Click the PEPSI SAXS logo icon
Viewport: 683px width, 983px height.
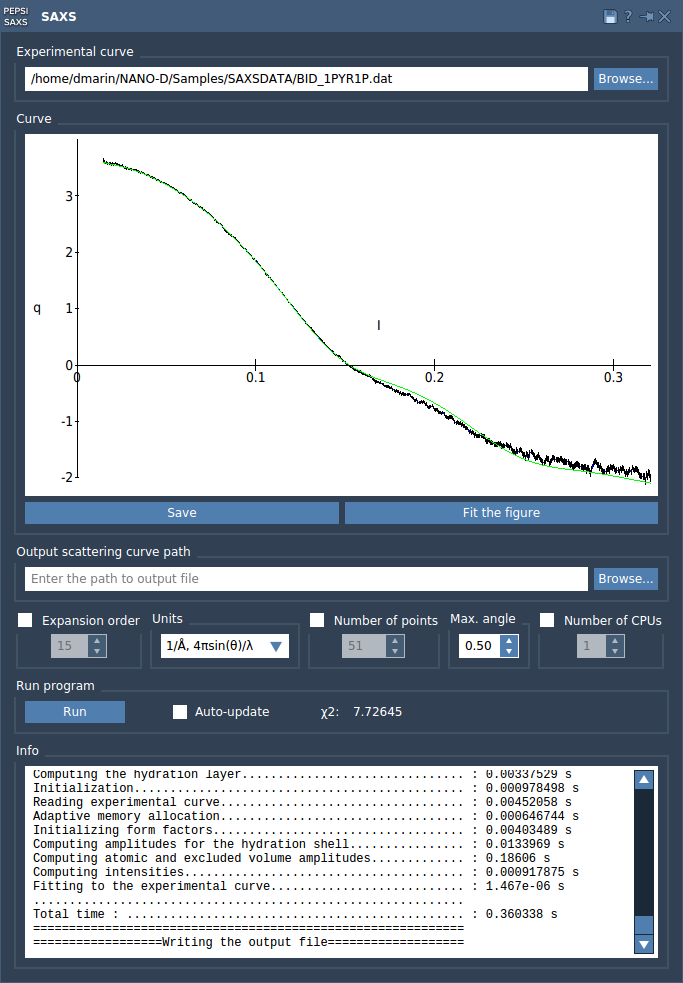coord(16,16)
